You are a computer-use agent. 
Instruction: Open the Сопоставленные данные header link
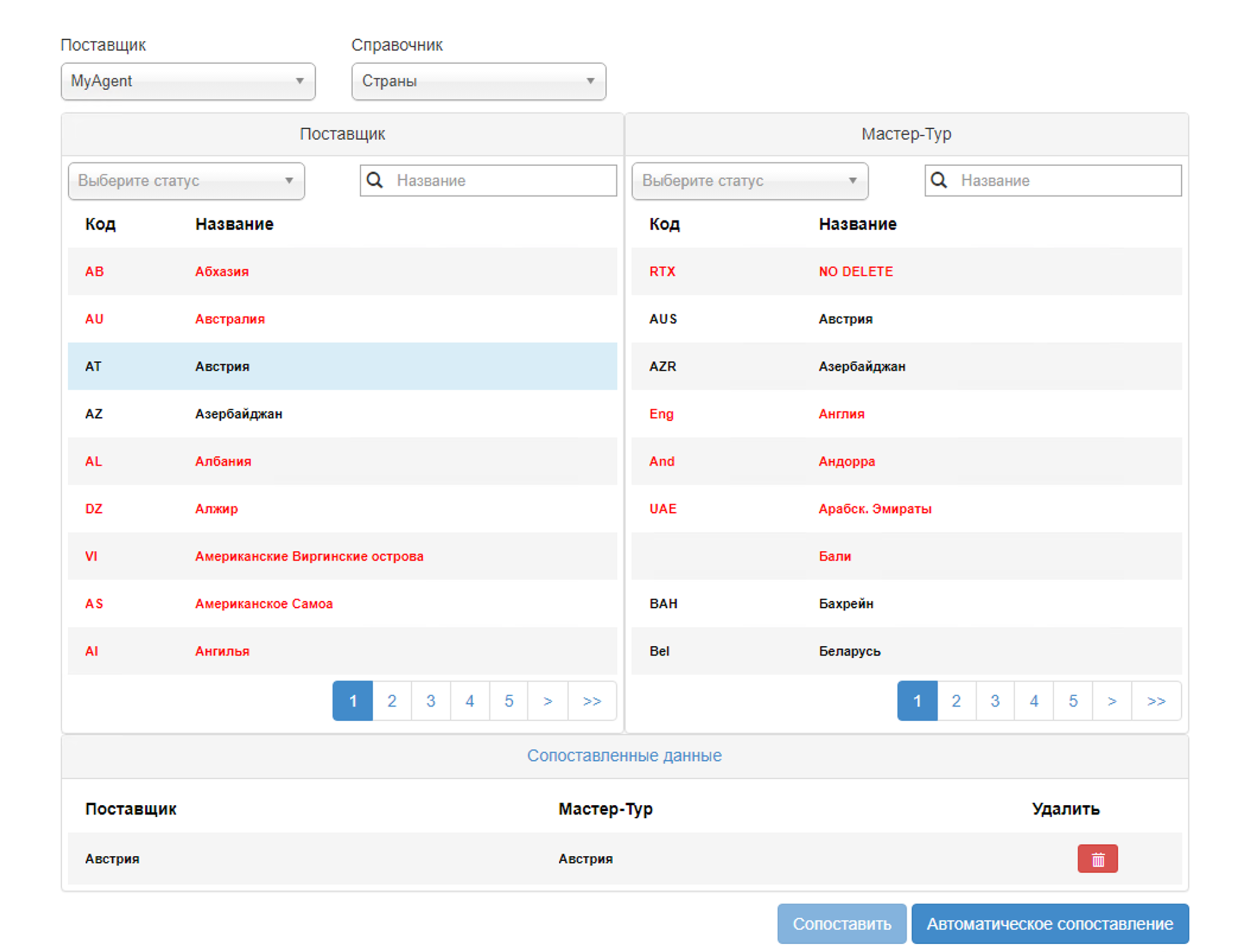(x=624, y=756)
